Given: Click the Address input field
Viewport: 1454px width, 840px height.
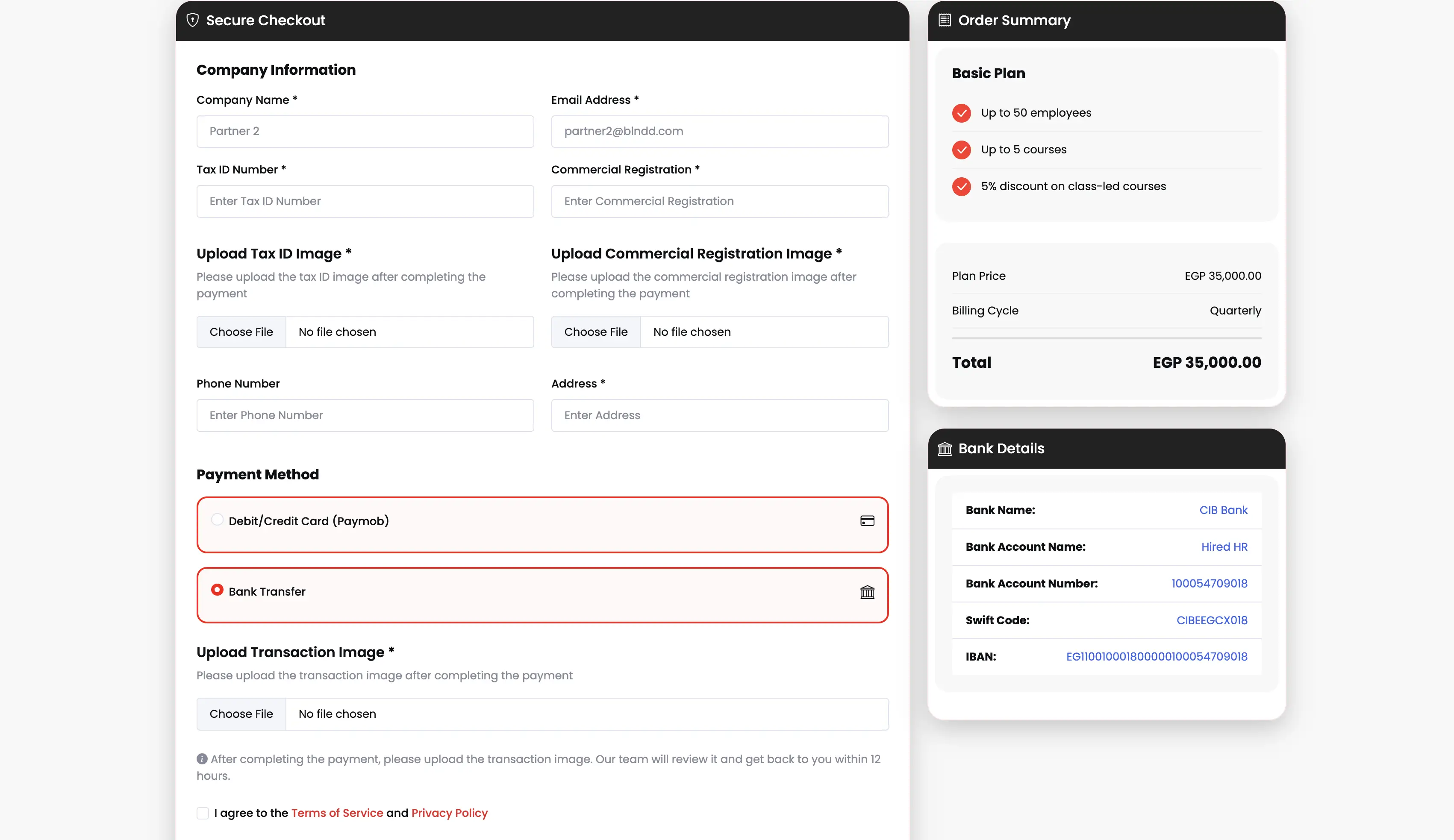Looking at the screenshot, I should (x=720, y=415).
